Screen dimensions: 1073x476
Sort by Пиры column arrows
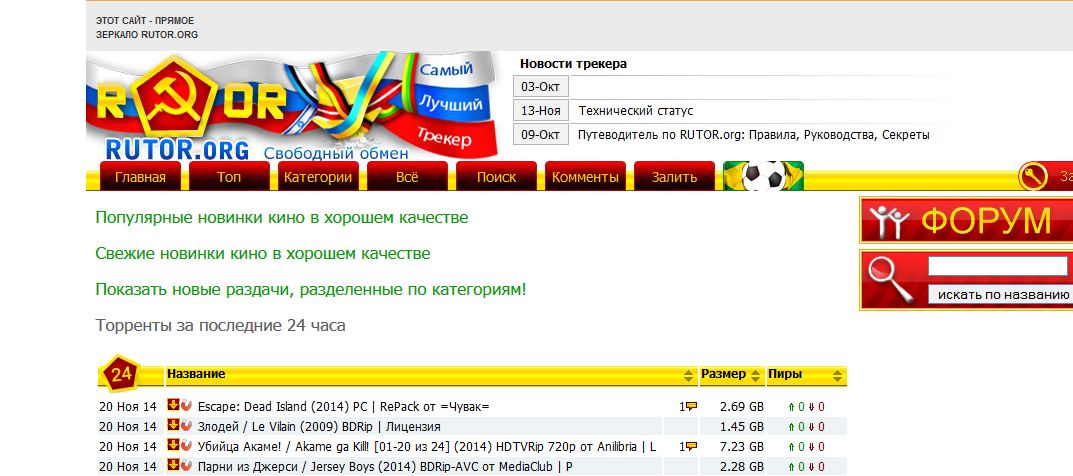click(x=838, y=375)
